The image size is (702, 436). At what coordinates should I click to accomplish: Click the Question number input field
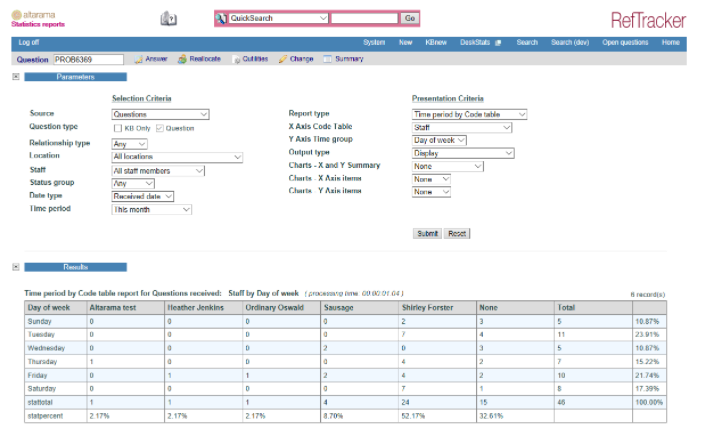point(87,60)
